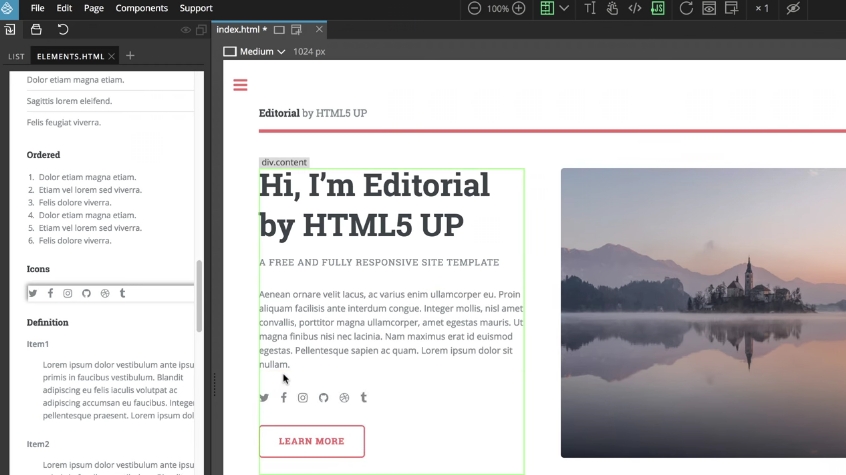Screen dimensions: 846x475
Task: Toggle the interaction hand pointer mode
Action: click(612, 8)
